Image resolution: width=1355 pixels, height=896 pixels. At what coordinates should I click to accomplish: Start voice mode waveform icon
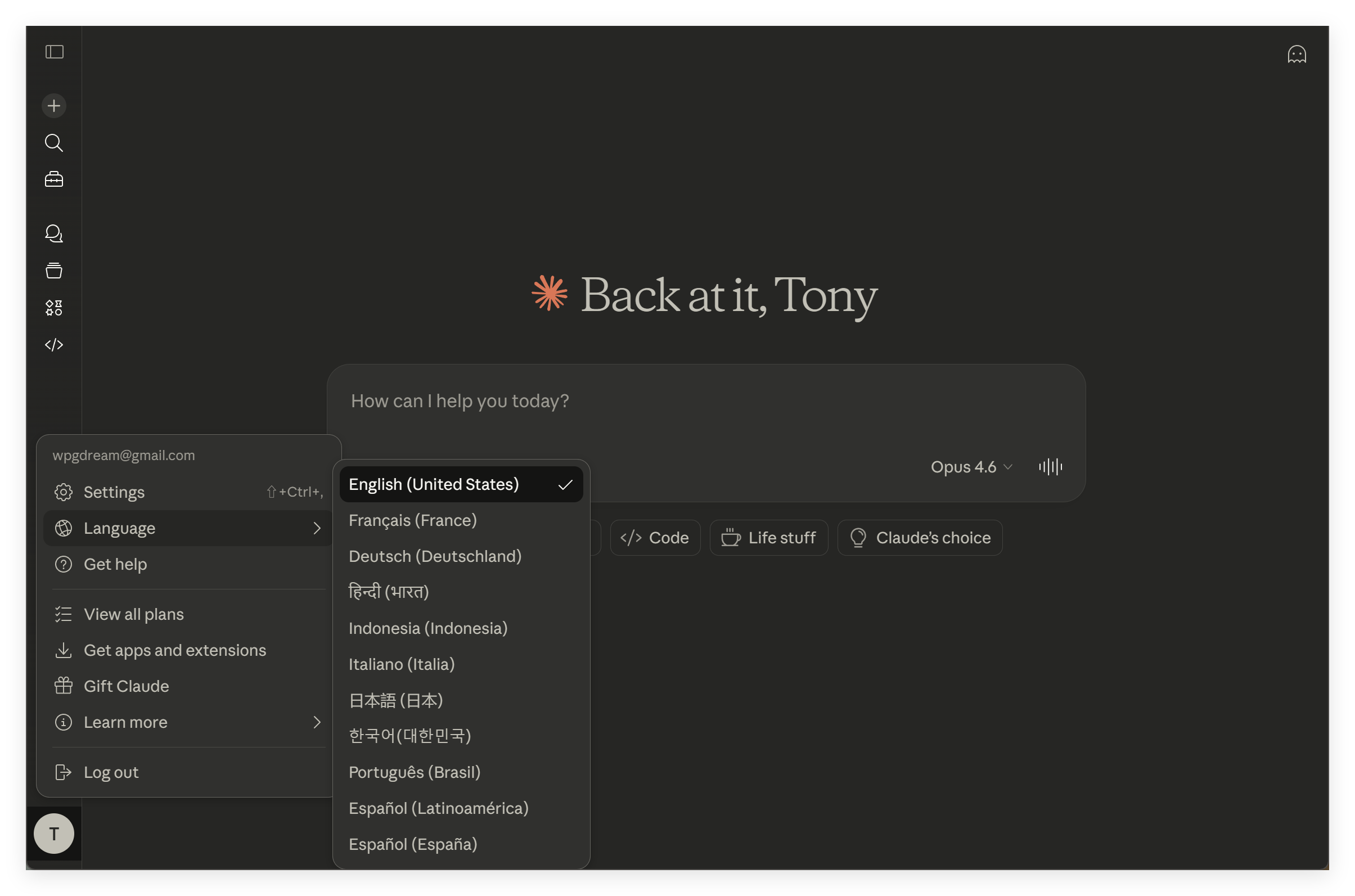pos(1050,467)
